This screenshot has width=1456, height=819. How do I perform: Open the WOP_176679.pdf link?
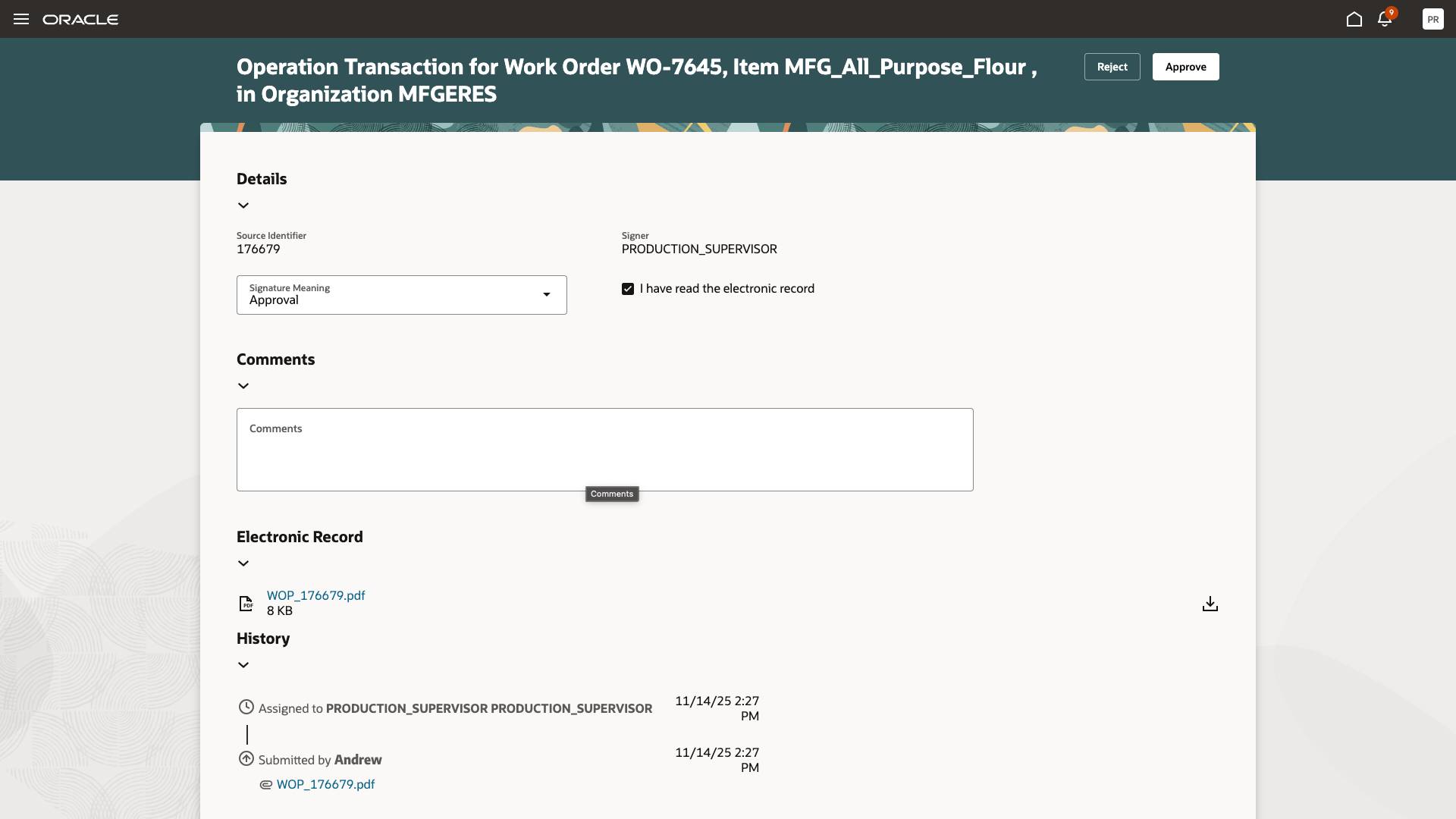click(x=315, y=595)
